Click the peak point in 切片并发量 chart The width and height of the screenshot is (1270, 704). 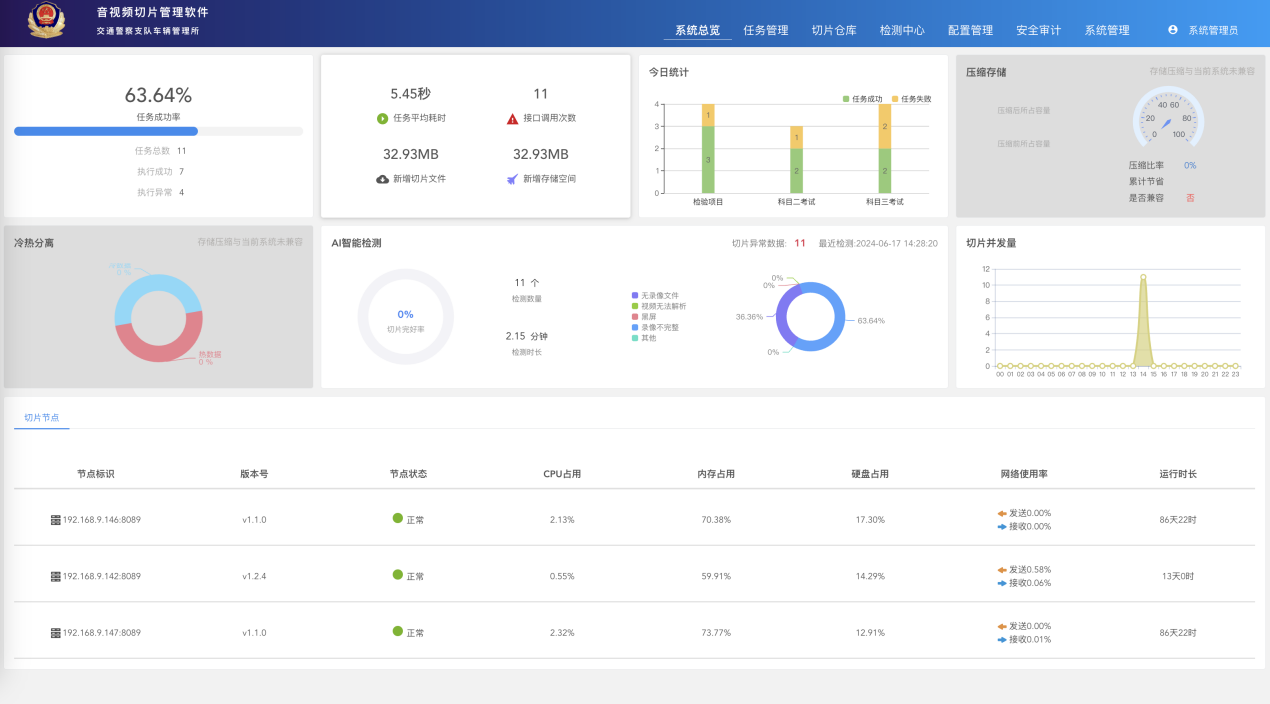click(1143, 277)
